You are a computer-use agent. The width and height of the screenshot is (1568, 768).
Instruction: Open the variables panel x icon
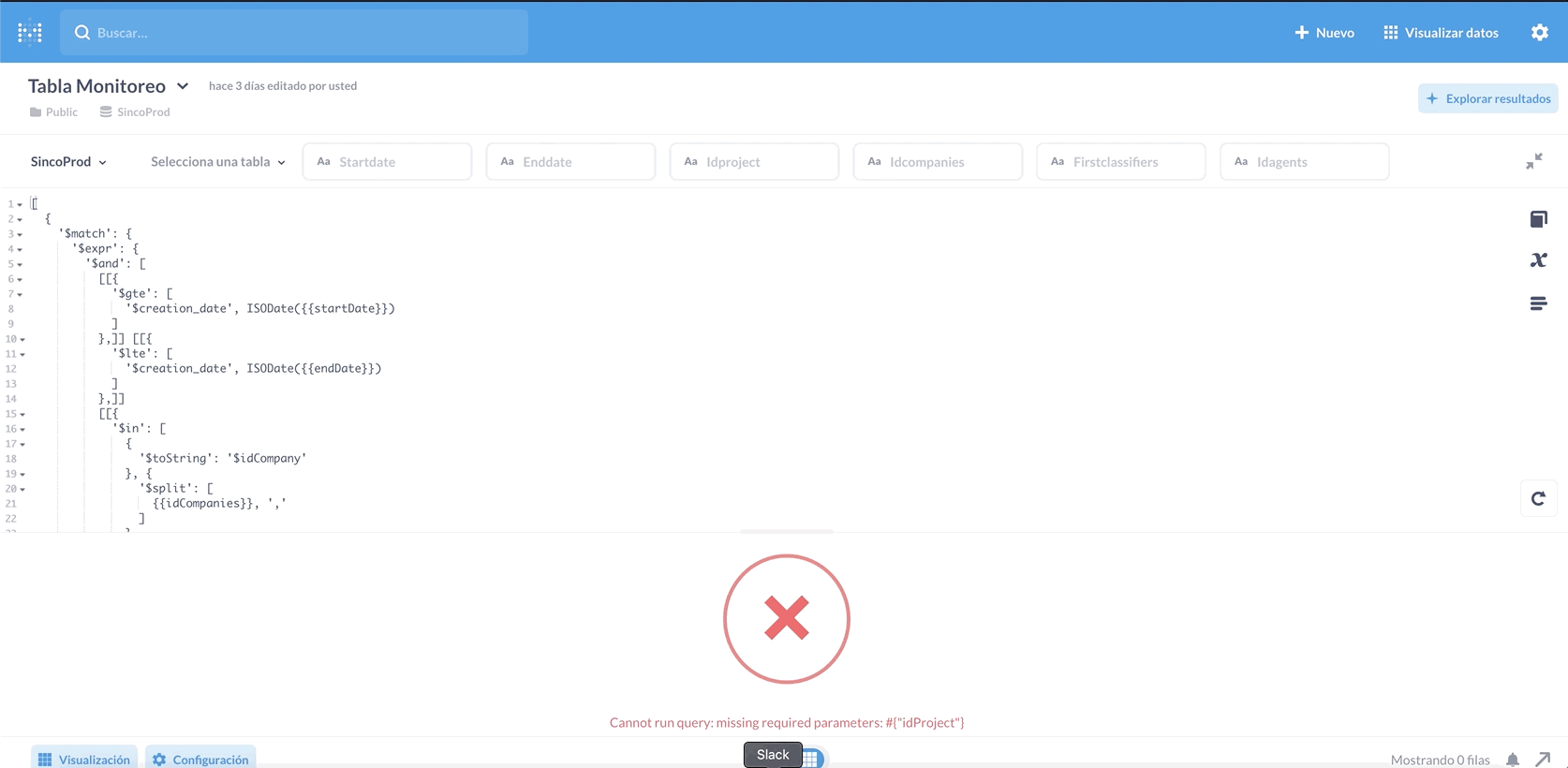point(1538,260)
